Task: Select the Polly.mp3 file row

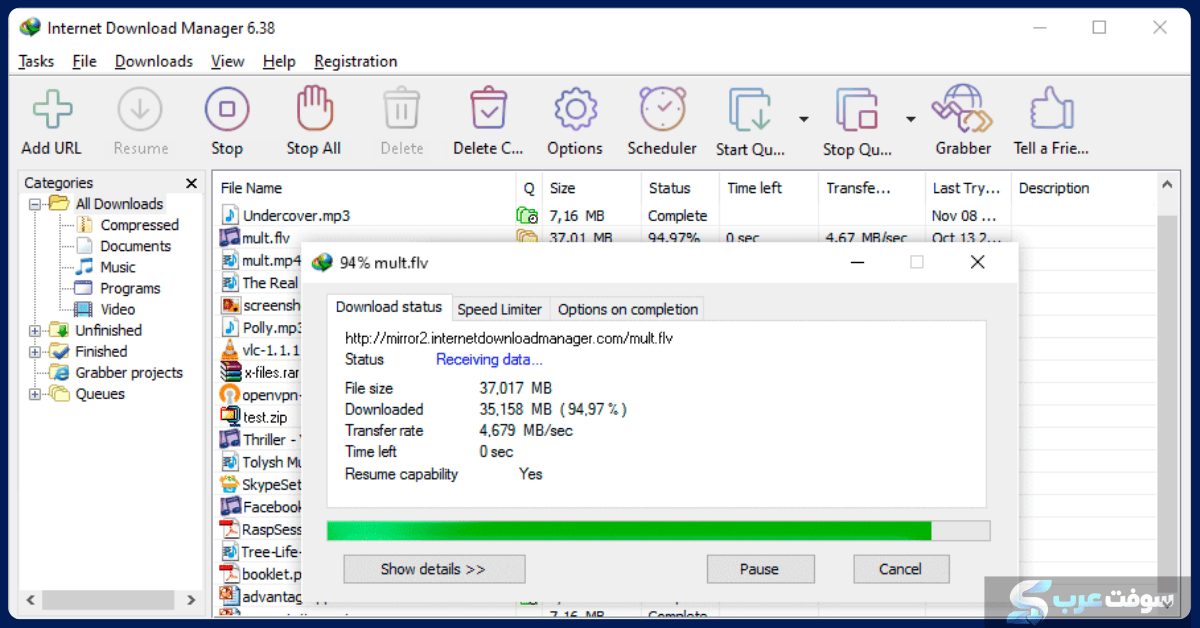Action: pos(262,328)
